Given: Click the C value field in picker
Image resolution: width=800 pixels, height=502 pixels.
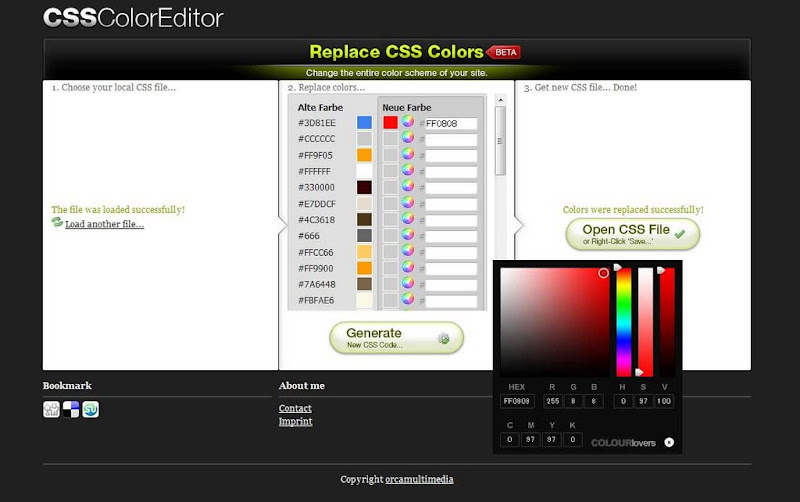Looking at the screenshot, I should pos(510,439).
